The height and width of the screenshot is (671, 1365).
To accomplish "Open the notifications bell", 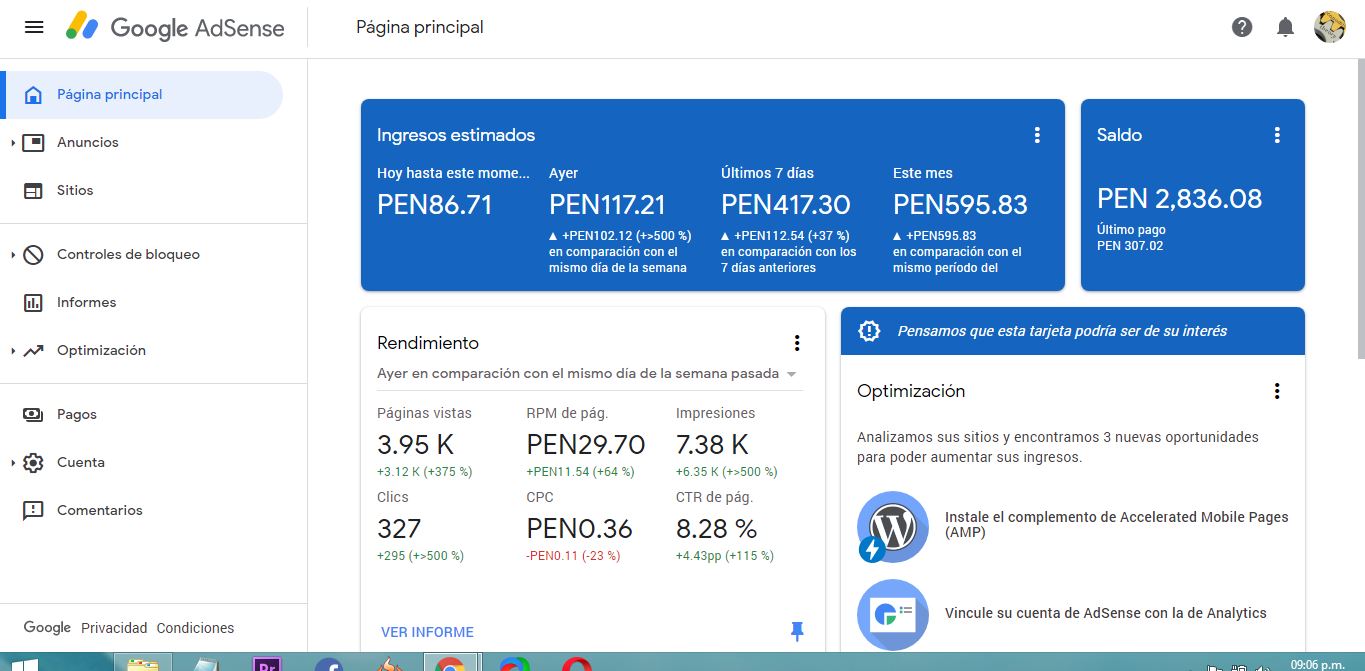I will (1286, 28).
